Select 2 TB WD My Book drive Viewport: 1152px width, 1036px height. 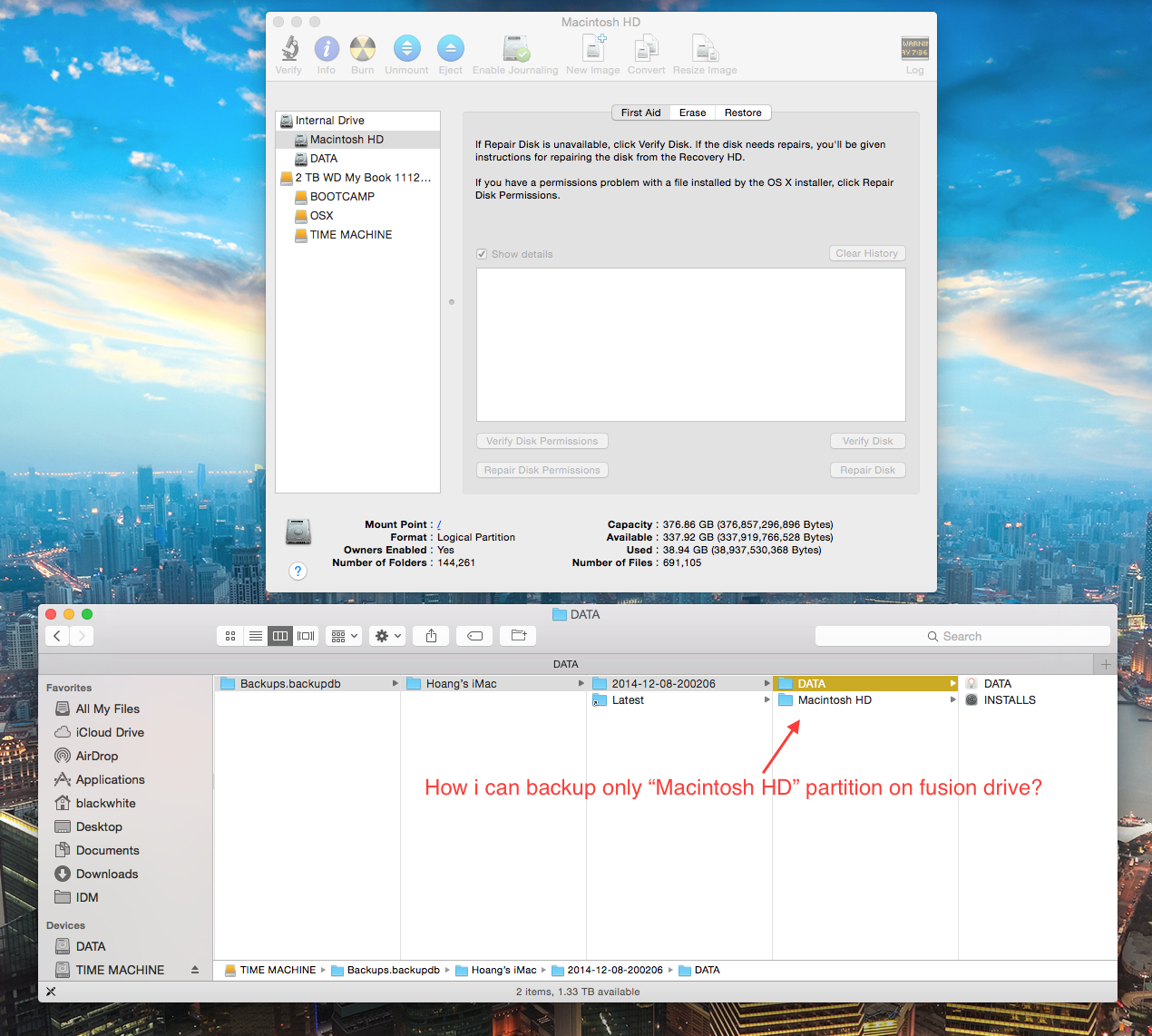[357, 178]
